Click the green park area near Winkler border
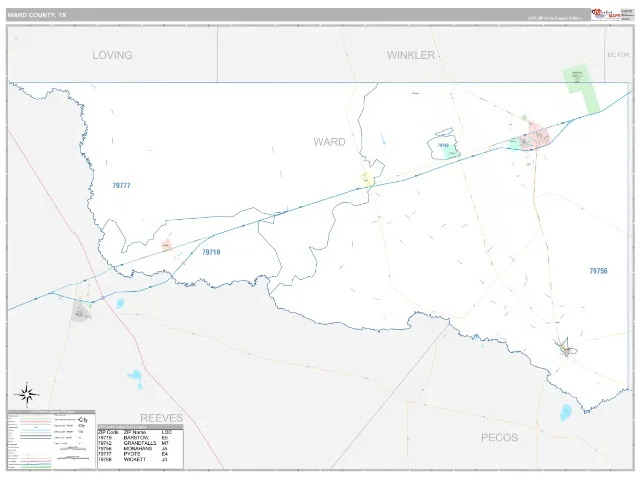The height and width of the screenshot is (480, 640). click(x=581, y=87)
